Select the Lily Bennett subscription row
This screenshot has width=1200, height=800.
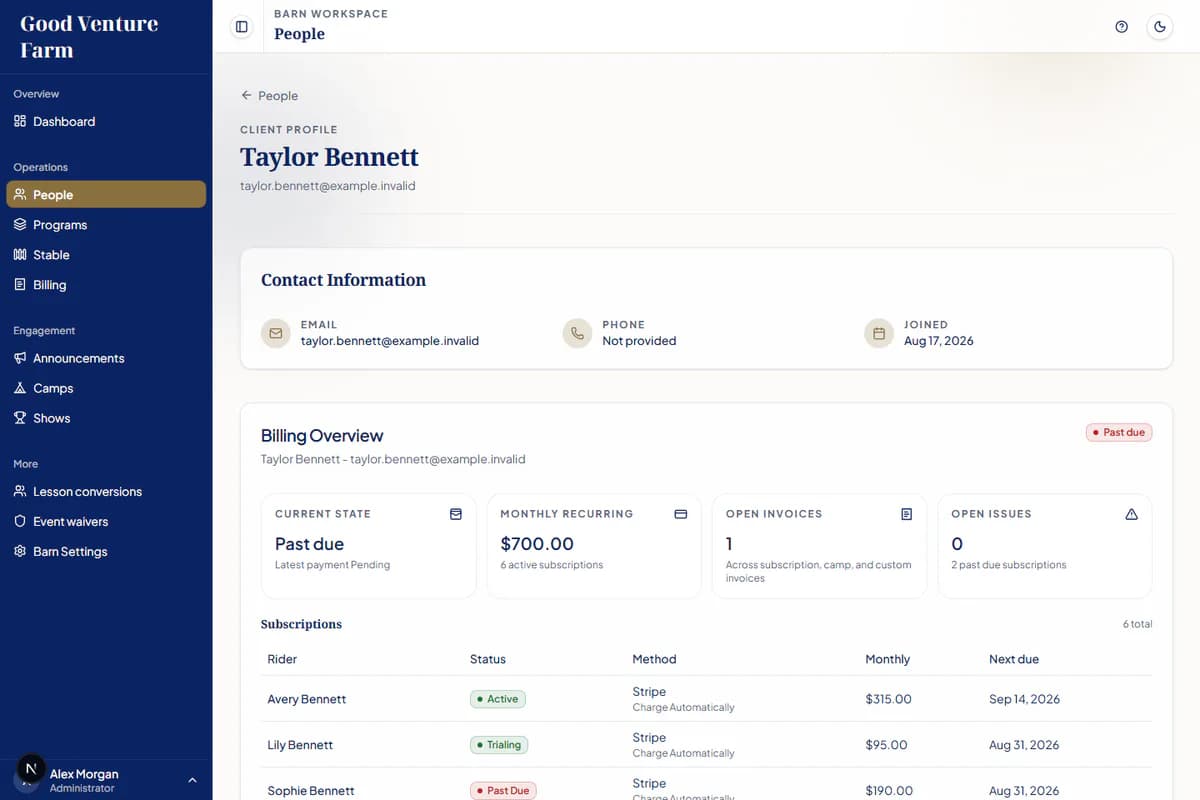pos(706,745)
